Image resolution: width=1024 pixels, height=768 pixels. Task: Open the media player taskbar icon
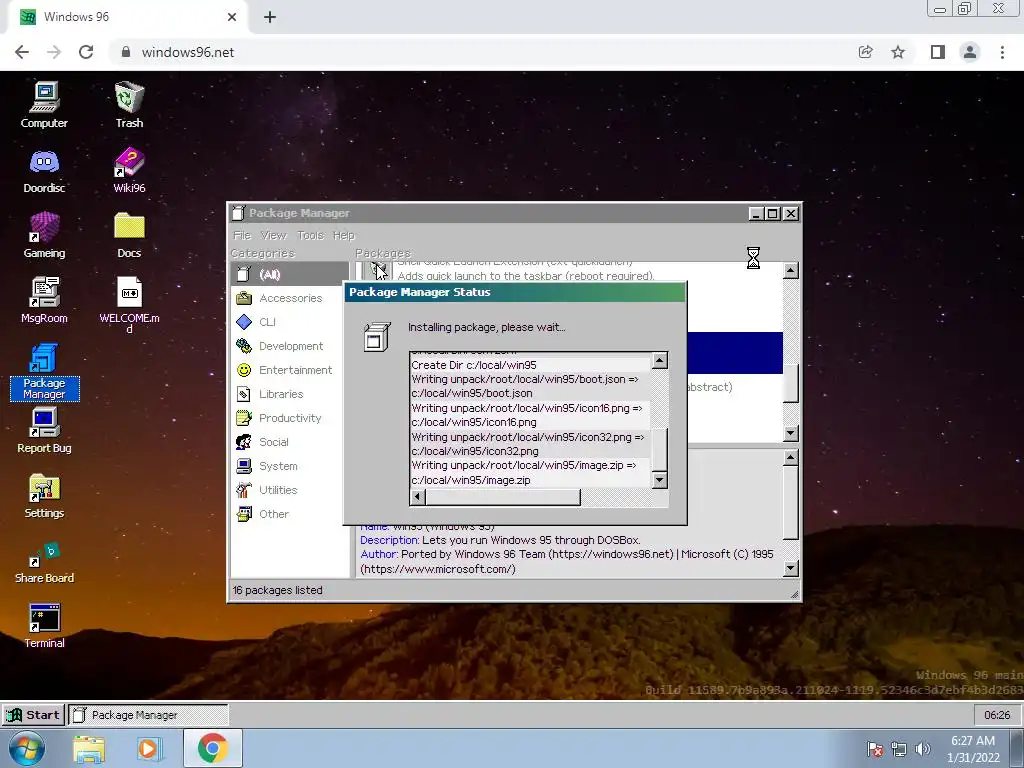point(149,748)
